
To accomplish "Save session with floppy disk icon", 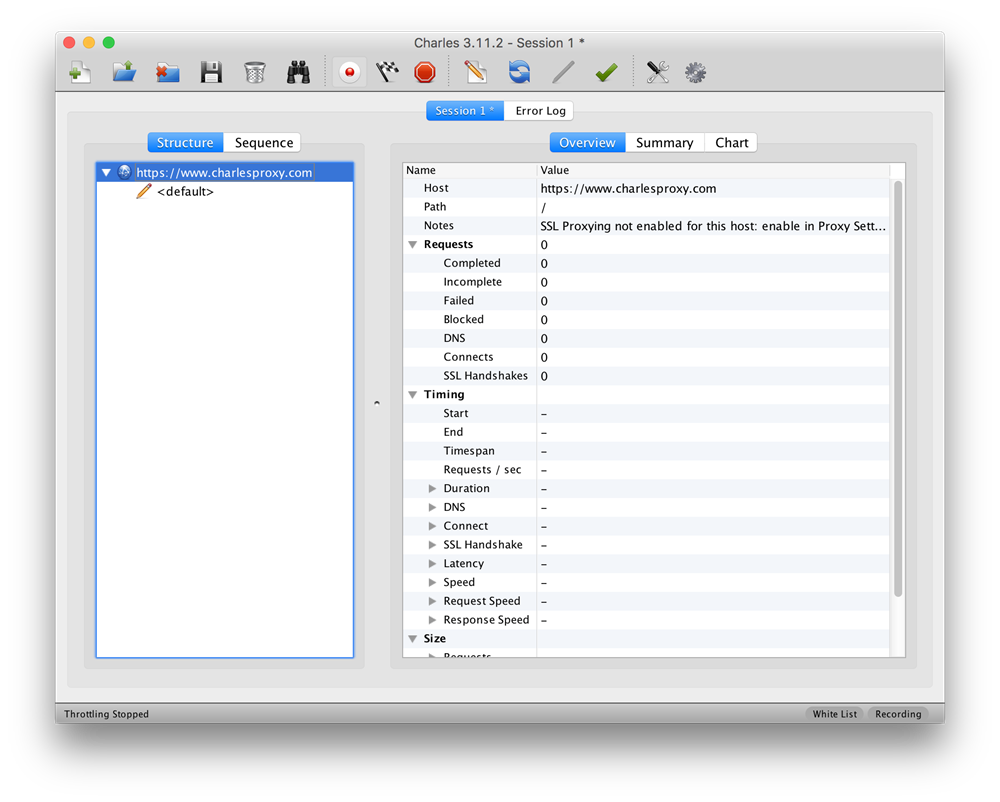I will (x=211, y=72).
